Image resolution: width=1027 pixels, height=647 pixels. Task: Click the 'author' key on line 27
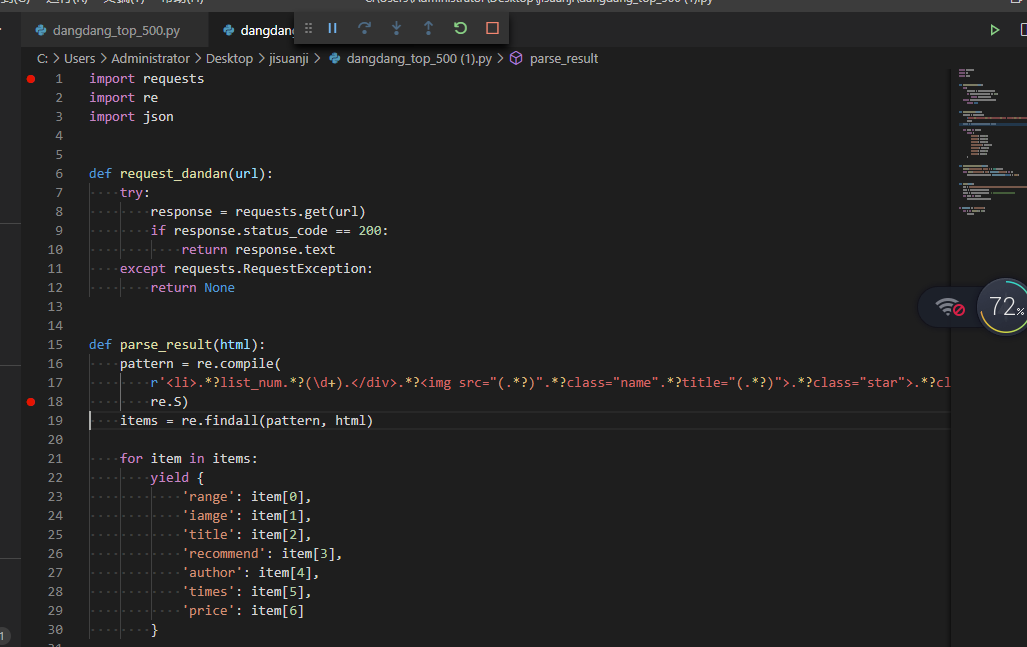(212, 572)
